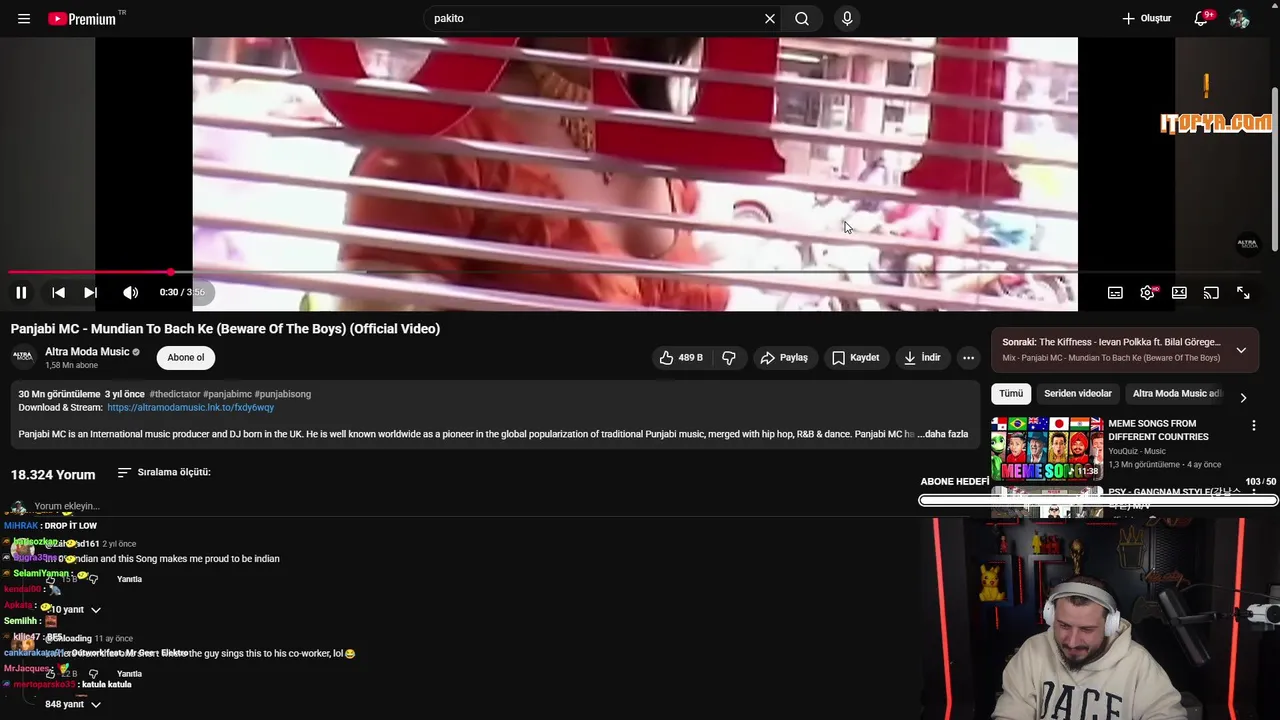This screenshot has width=1280, height=720.
Task: Select the Tümü filter chip
Action: [x=1011, y=394]
